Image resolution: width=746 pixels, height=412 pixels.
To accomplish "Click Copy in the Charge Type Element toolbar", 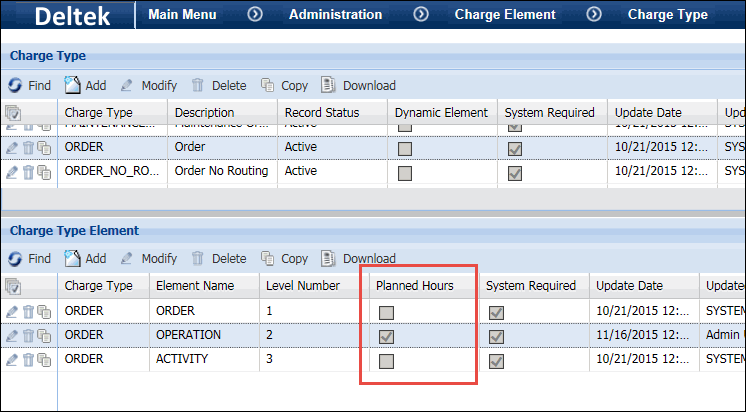I will pyautogui.click(x=283, y=258).
